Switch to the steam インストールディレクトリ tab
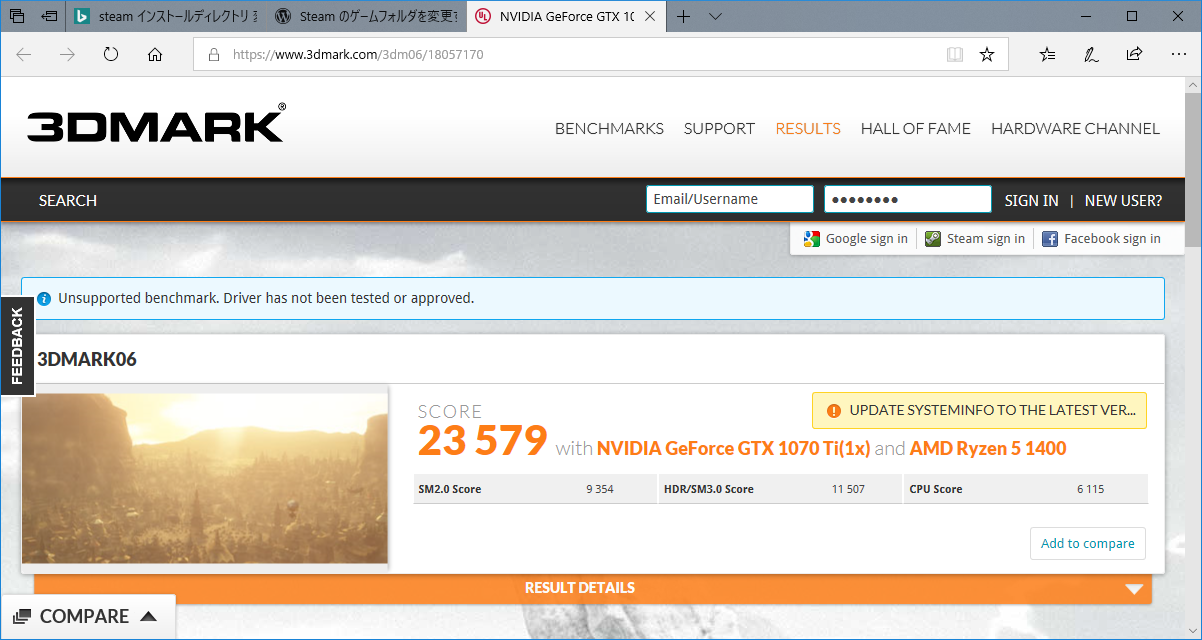The width and height of the screenshot is (1202, 640). (167, 16)
